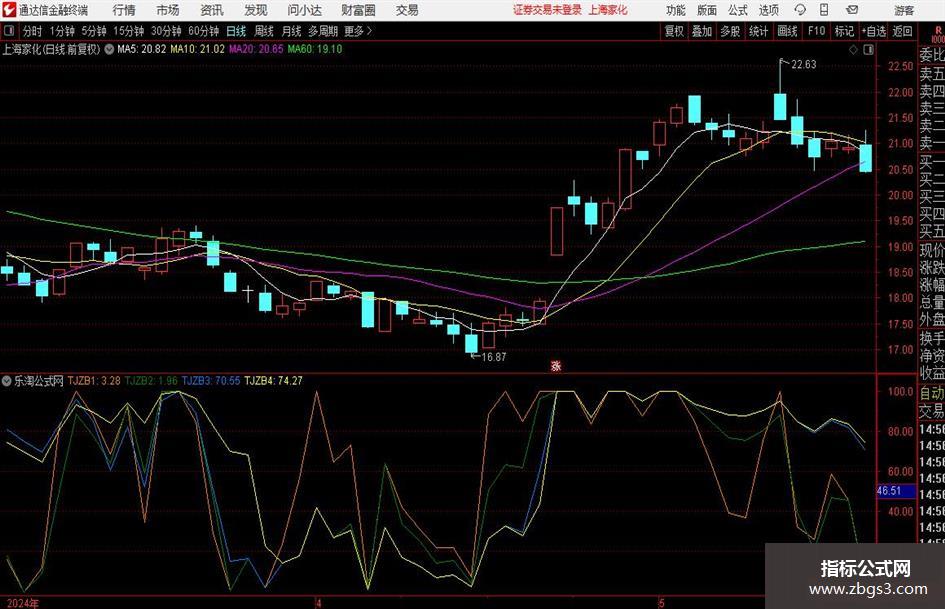Click the MA5: 20.82 label
The height and width of the screenshot is (609, 945).
pos(141,49)
